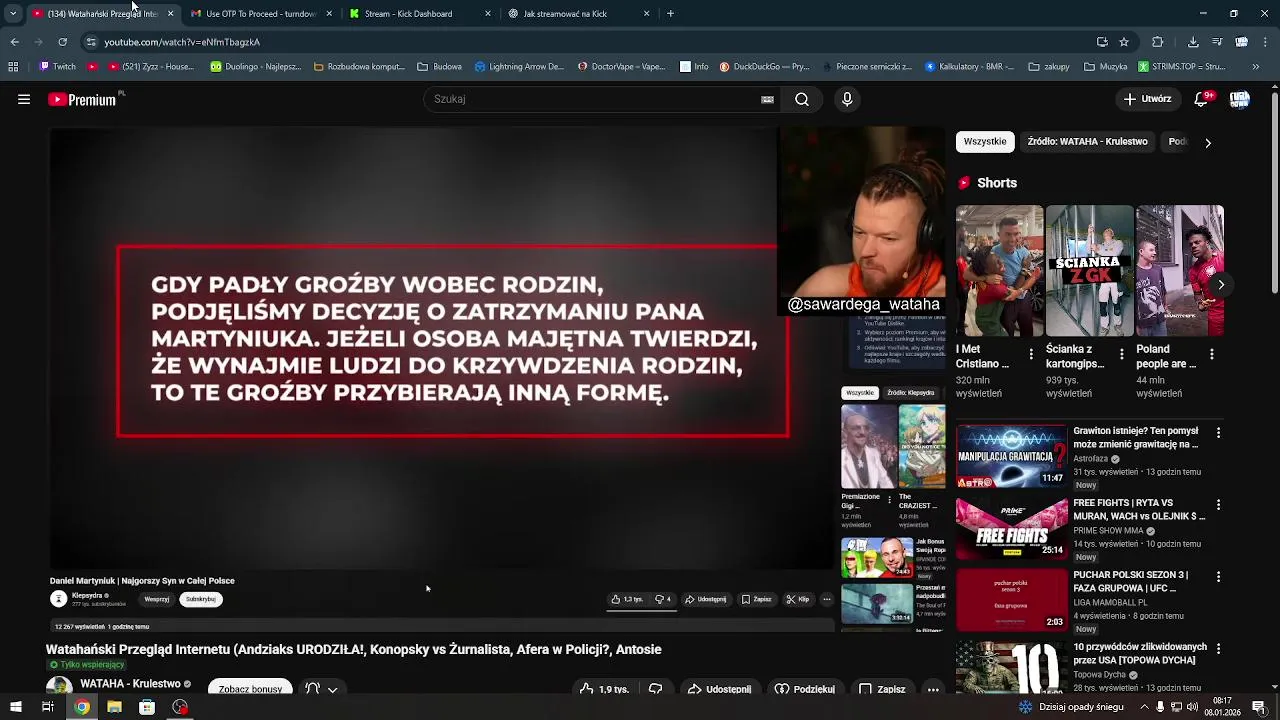This screenshot has width=1280, height=720.
Task: Open the Duolingo bookmark
Action: click(256, 67)
